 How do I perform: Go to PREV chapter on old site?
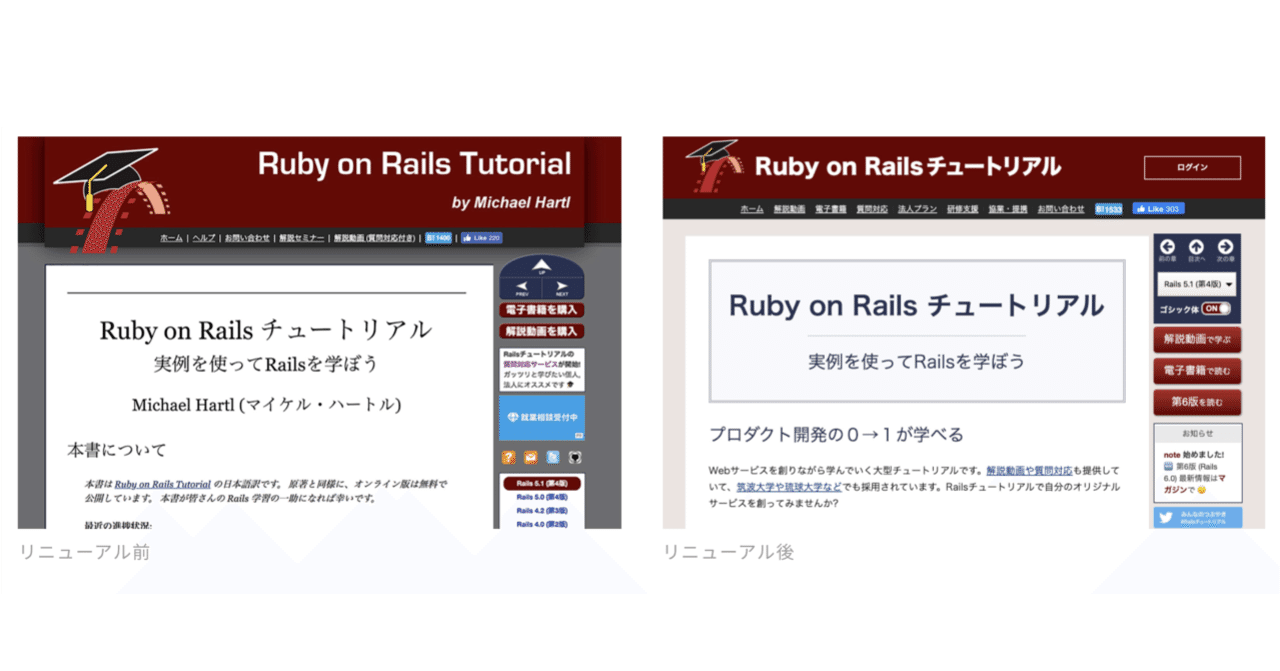click(520, 288)
